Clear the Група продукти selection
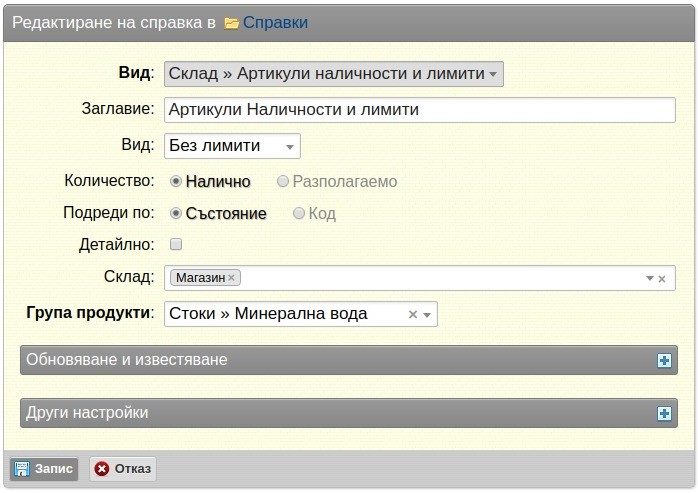This screenshot has width=698, height=493. coord(413,314)
